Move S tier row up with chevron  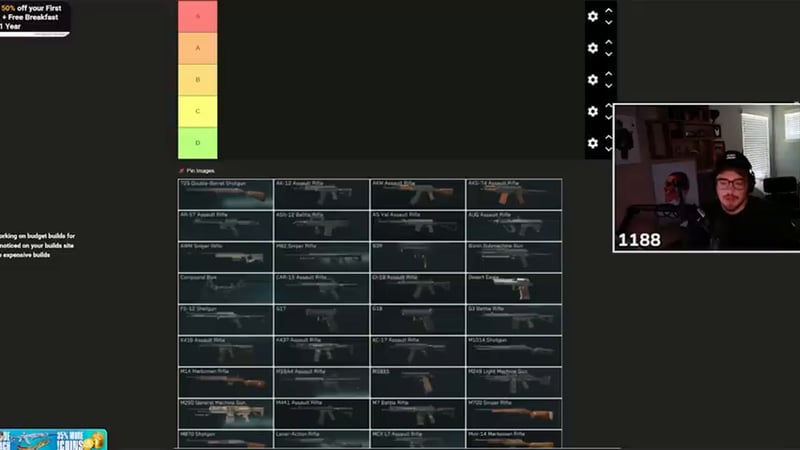(x=609, y=10)
